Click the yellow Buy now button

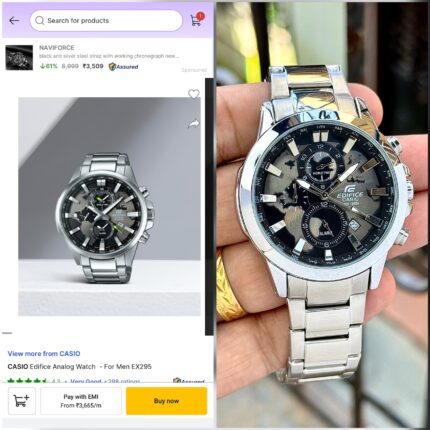pyautogui.click(x=166, y=401)
